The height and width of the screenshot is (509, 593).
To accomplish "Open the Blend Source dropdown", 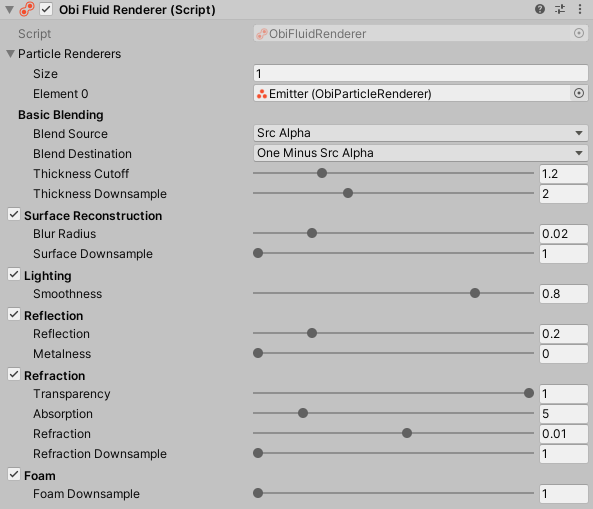I will click(421, 133).
